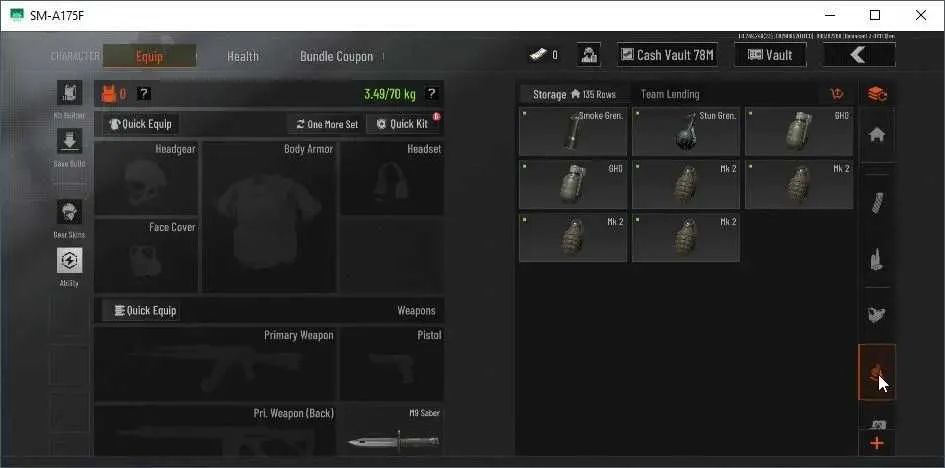The image size is (945, 468).
Task: Select the Stun Gren. item
Action: click(x=686, y=131)
